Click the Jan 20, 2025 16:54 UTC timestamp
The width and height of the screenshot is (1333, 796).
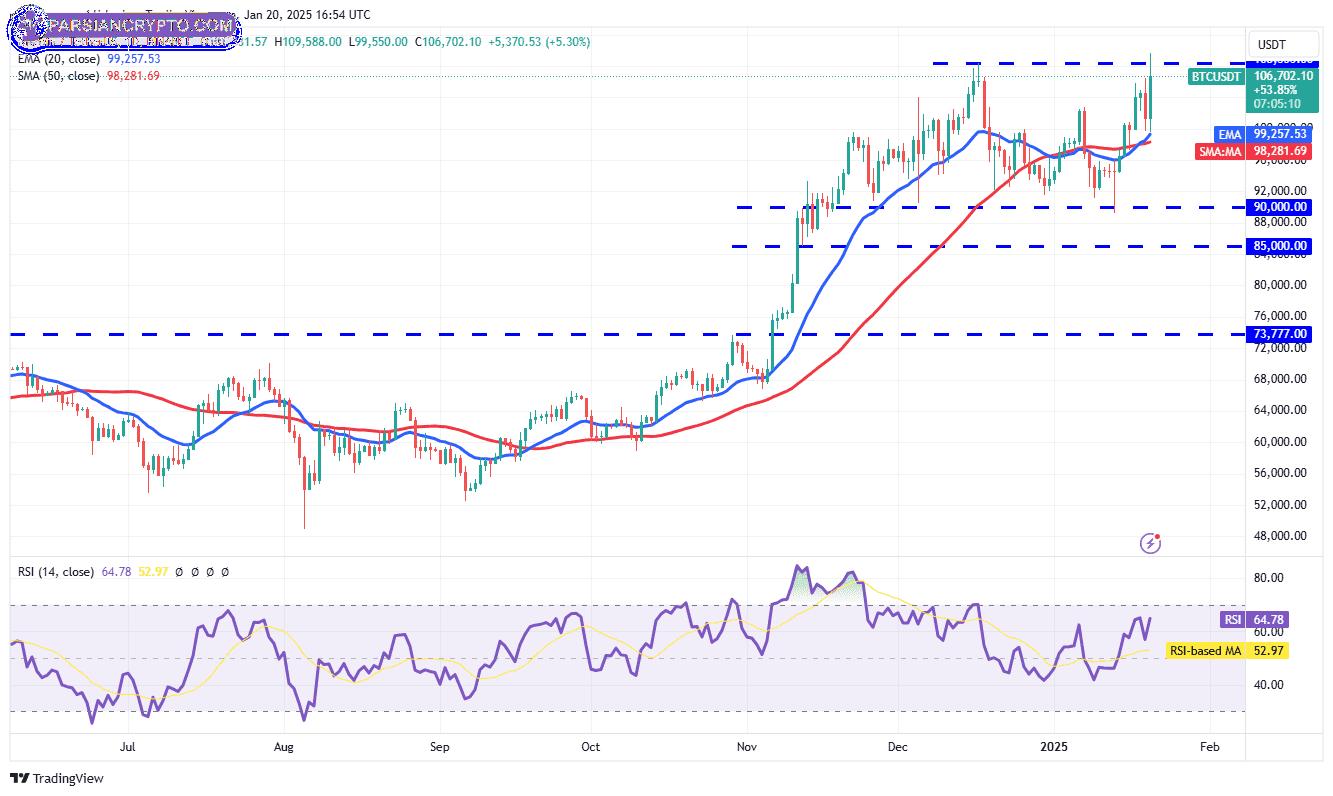click(x=307, y=15)
